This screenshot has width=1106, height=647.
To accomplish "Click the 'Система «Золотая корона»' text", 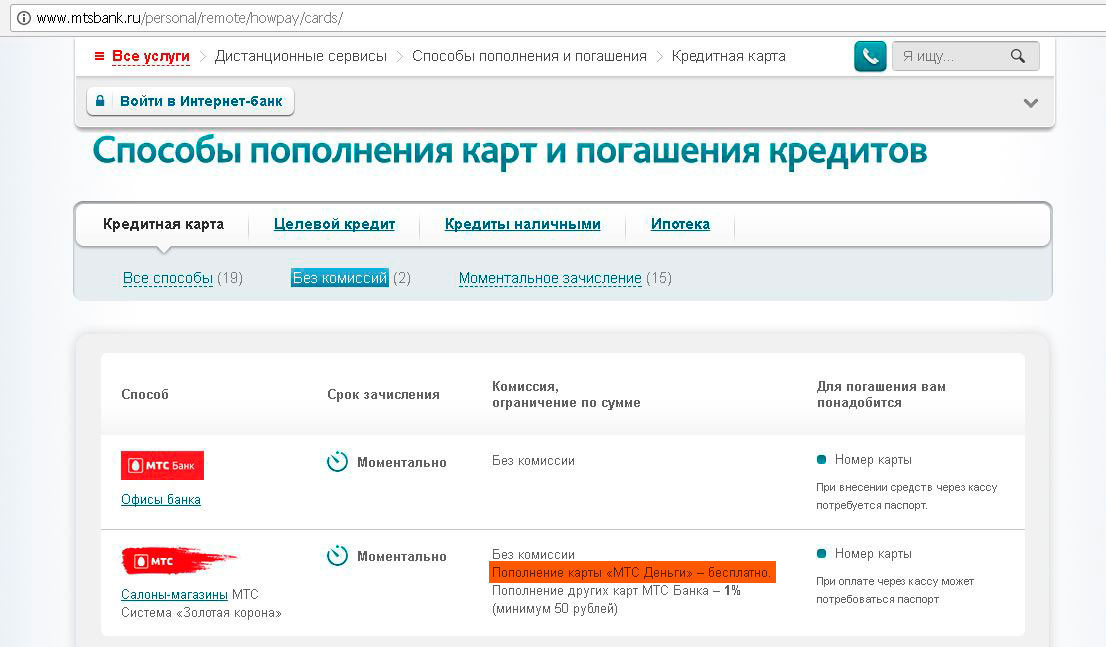I will point(201,612).
